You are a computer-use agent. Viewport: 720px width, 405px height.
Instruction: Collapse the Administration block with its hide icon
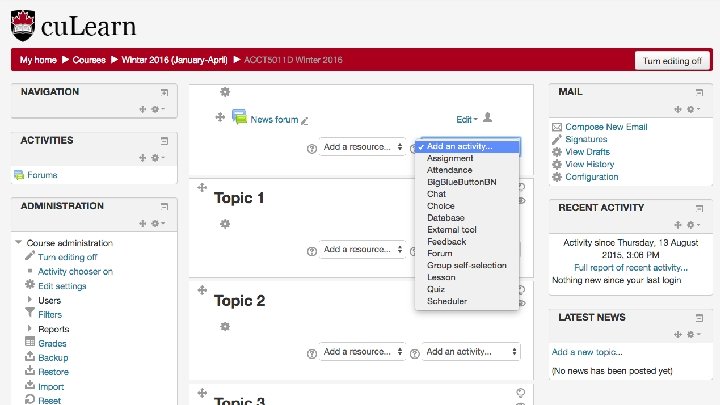(164, 207)
